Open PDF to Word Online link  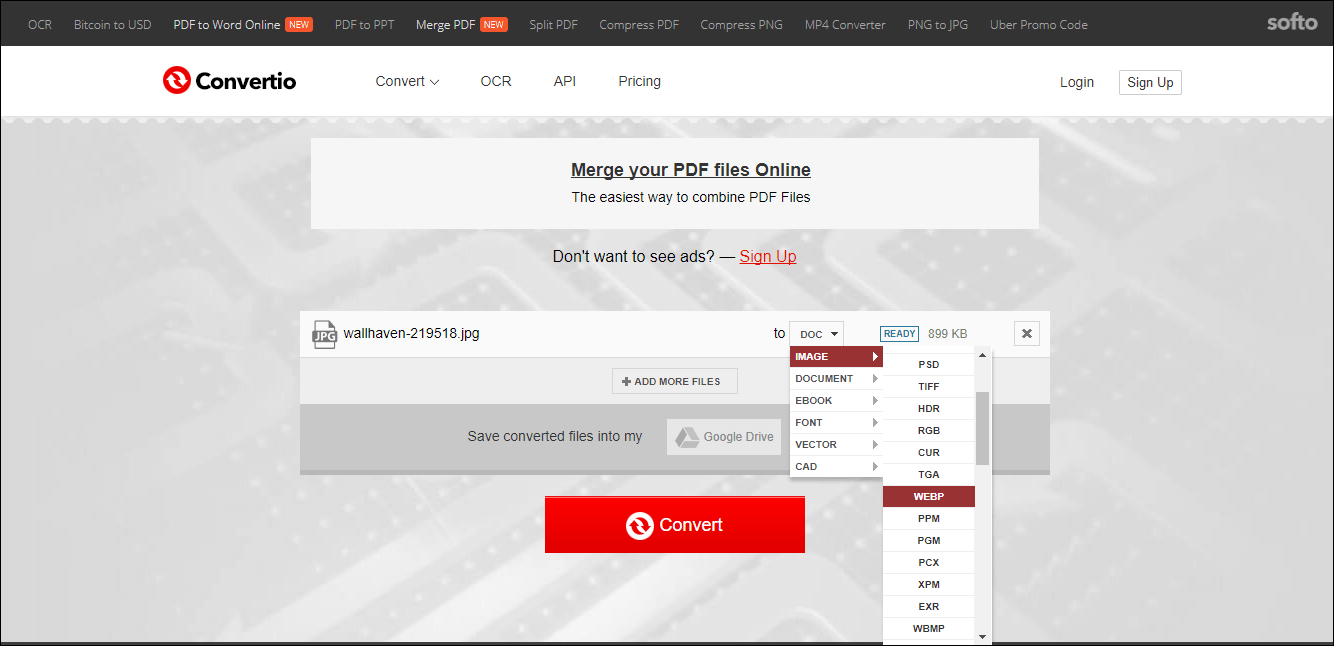click(x=227, y=24)
